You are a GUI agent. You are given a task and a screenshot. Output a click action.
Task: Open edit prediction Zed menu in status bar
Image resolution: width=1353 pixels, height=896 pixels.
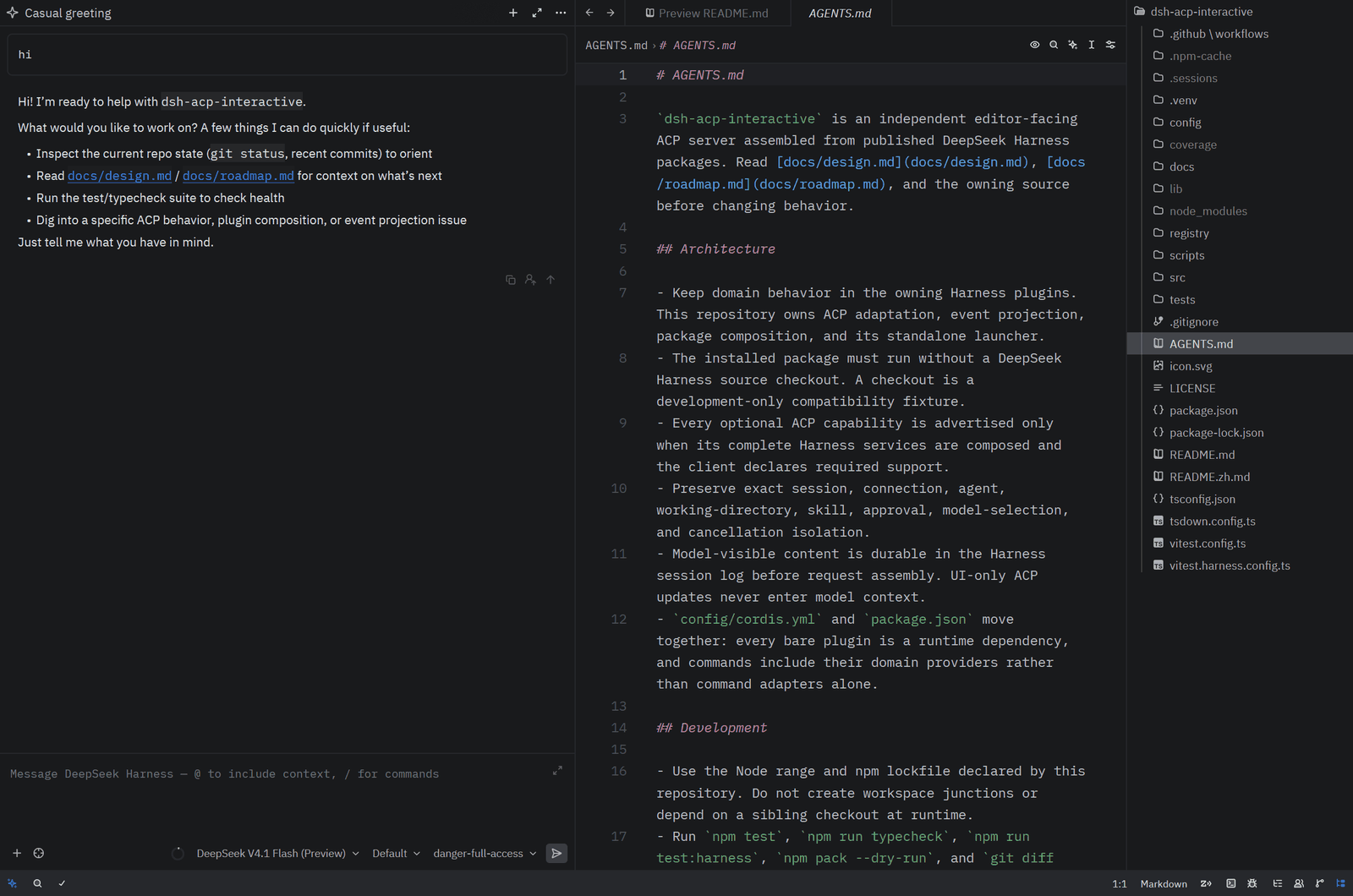[1206, 883]
